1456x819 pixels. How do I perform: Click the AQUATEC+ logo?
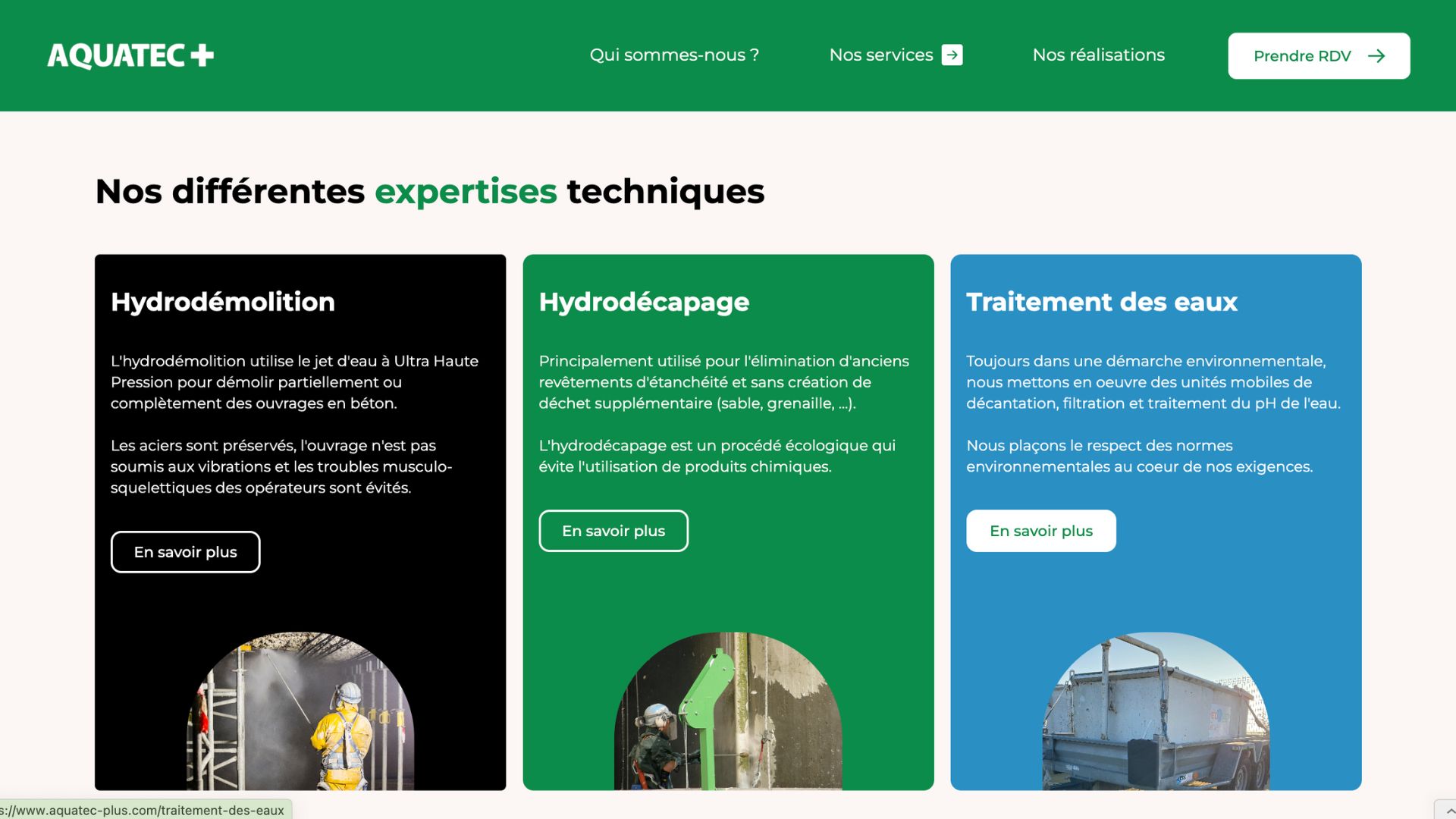(x=130, y=55)
